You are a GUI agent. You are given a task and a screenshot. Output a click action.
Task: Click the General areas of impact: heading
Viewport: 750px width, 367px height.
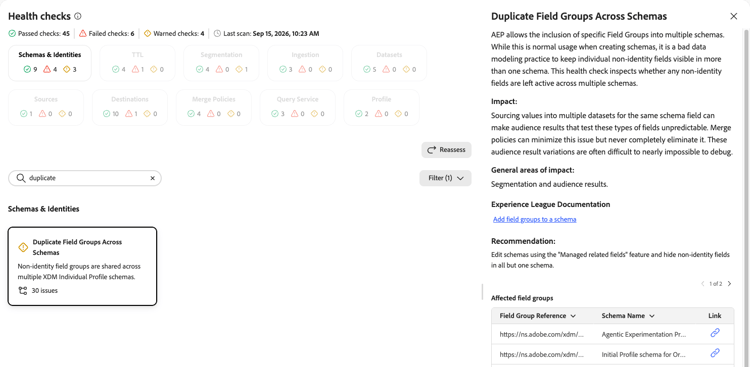coord(533,170)
